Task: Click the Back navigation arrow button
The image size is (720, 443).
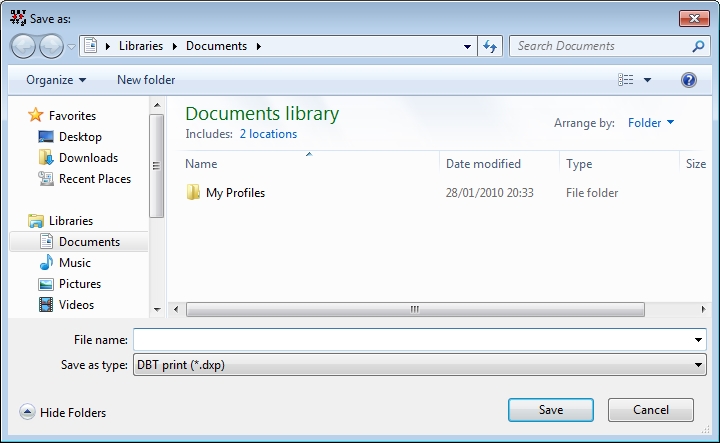Action: tap(24, 46)
